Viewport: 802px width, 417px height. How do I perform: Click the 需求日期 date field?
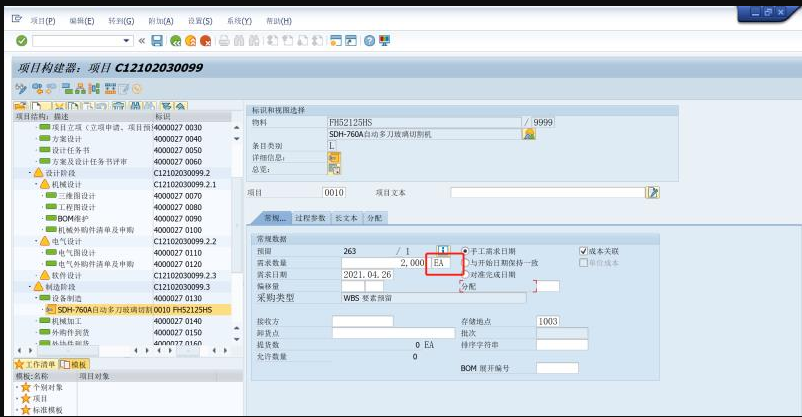point(367,274)
